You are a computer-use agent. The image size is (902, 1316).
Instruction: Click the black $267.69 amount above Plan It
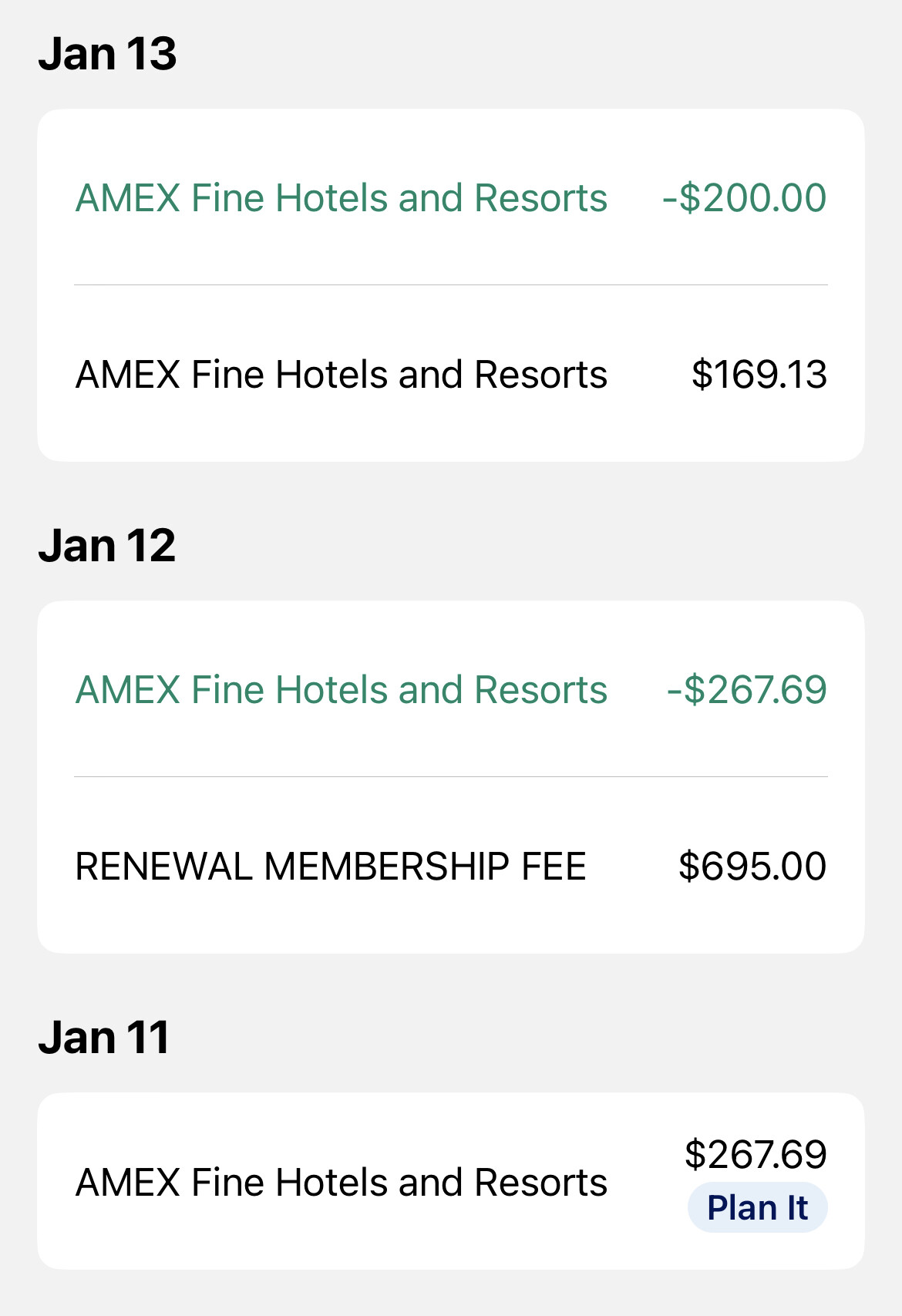756,1154
